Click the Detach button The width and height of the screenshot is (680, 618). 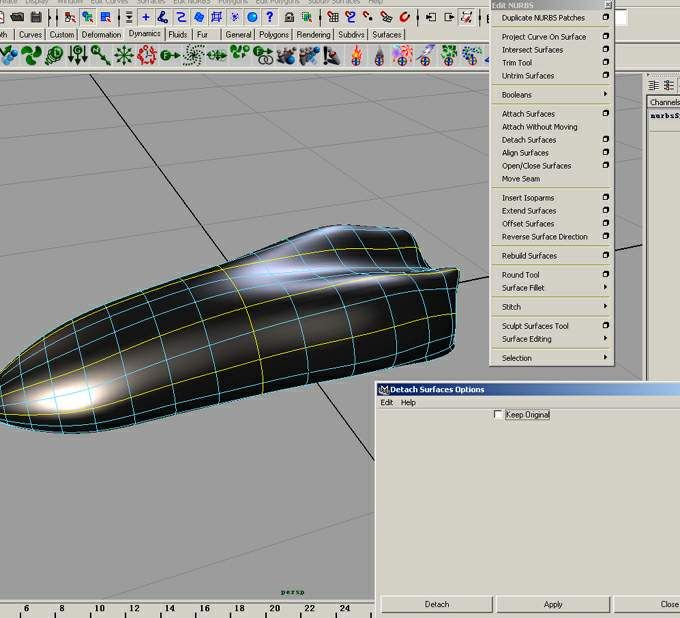click(x=437, y=604)
